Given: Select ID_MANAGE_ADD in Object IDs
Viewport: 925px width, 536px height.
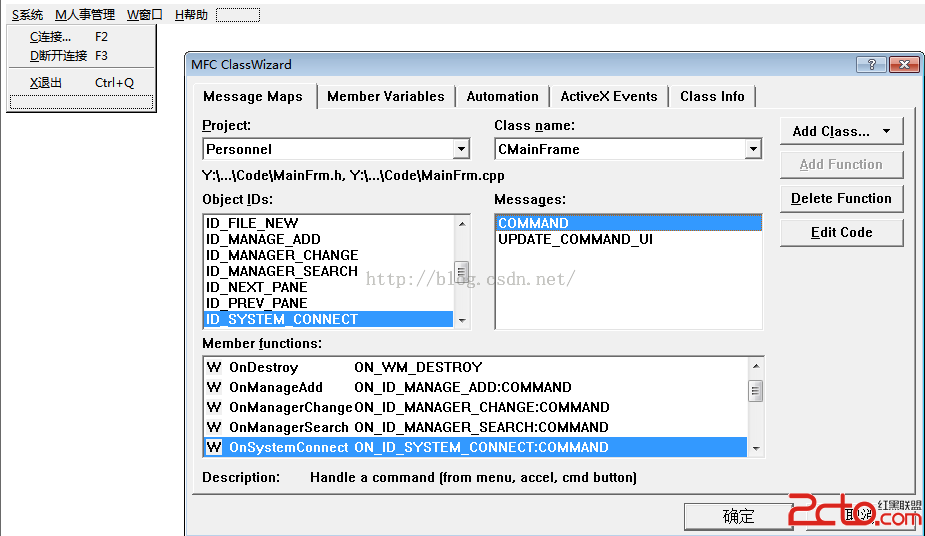Looking at the screenshot, I should pos(328,239).
